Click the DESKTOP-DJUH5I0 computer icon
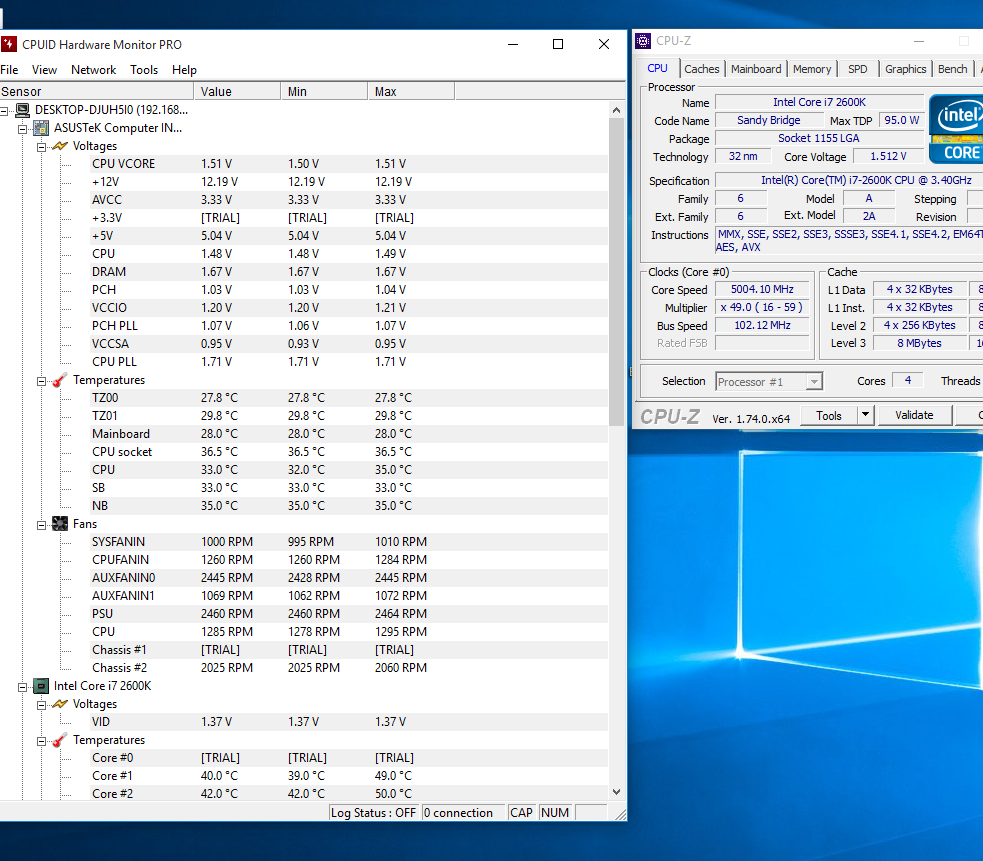983x861 pixels. (22, 110)
